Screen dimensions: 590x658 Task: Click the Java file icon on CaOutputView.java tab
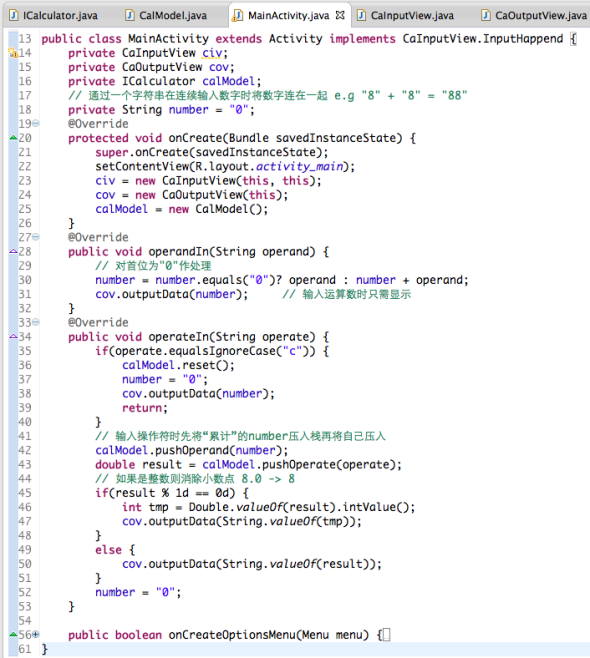[x=486, y=16]
